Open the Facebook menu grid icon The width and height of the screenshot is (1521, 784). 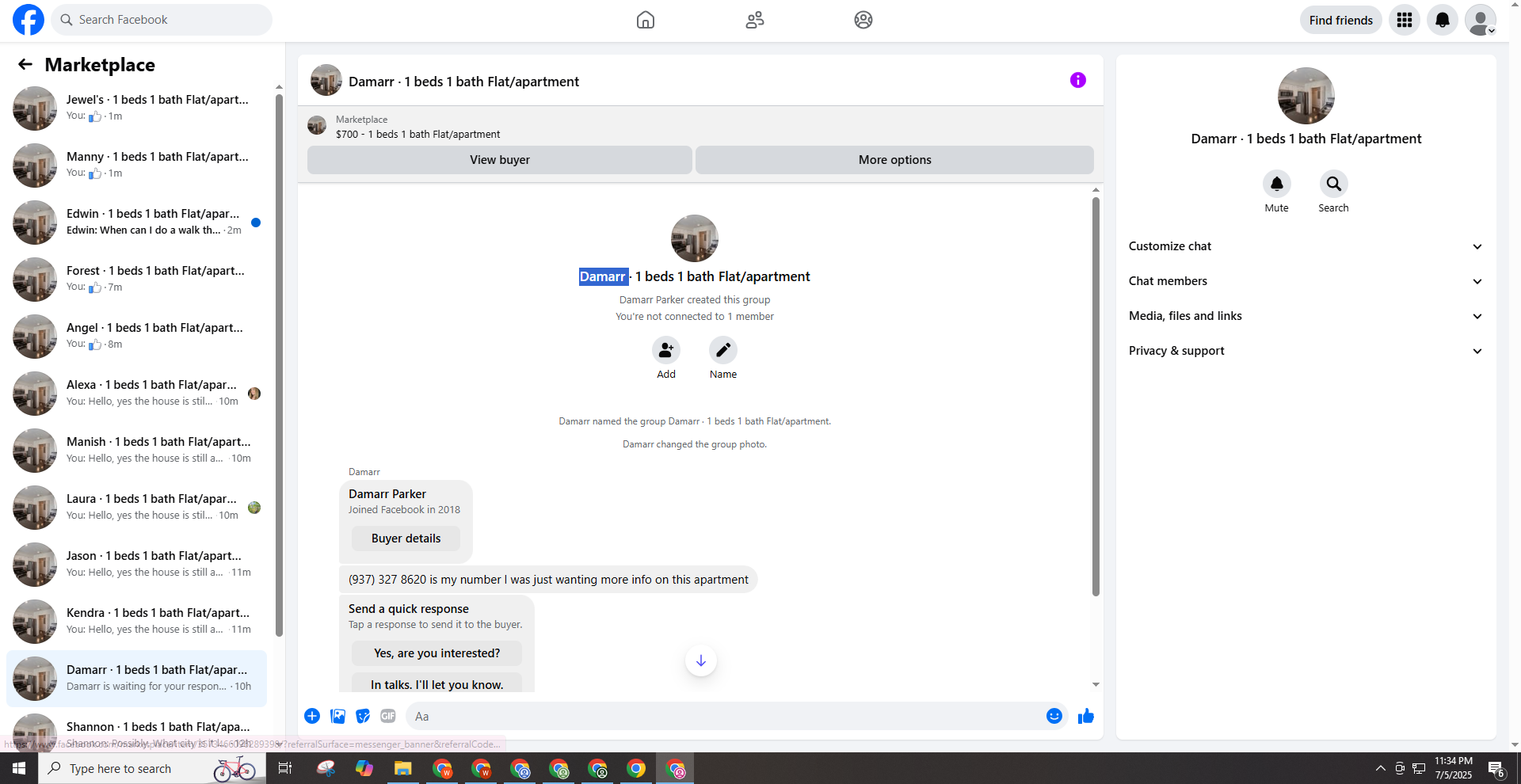[1405, 20]
